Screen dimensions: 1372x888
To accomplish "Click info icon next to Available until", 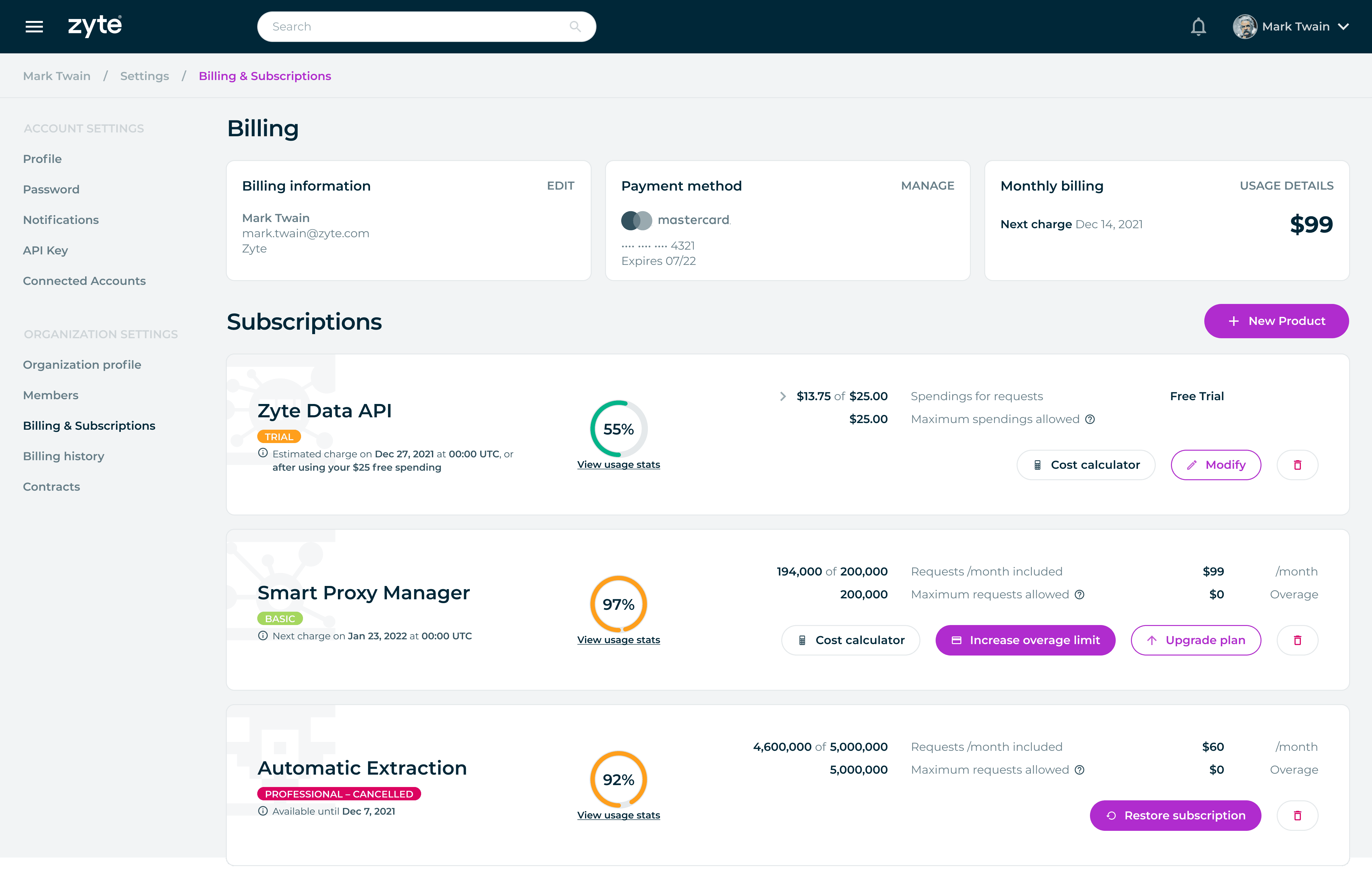I will (x=263, y=811).
